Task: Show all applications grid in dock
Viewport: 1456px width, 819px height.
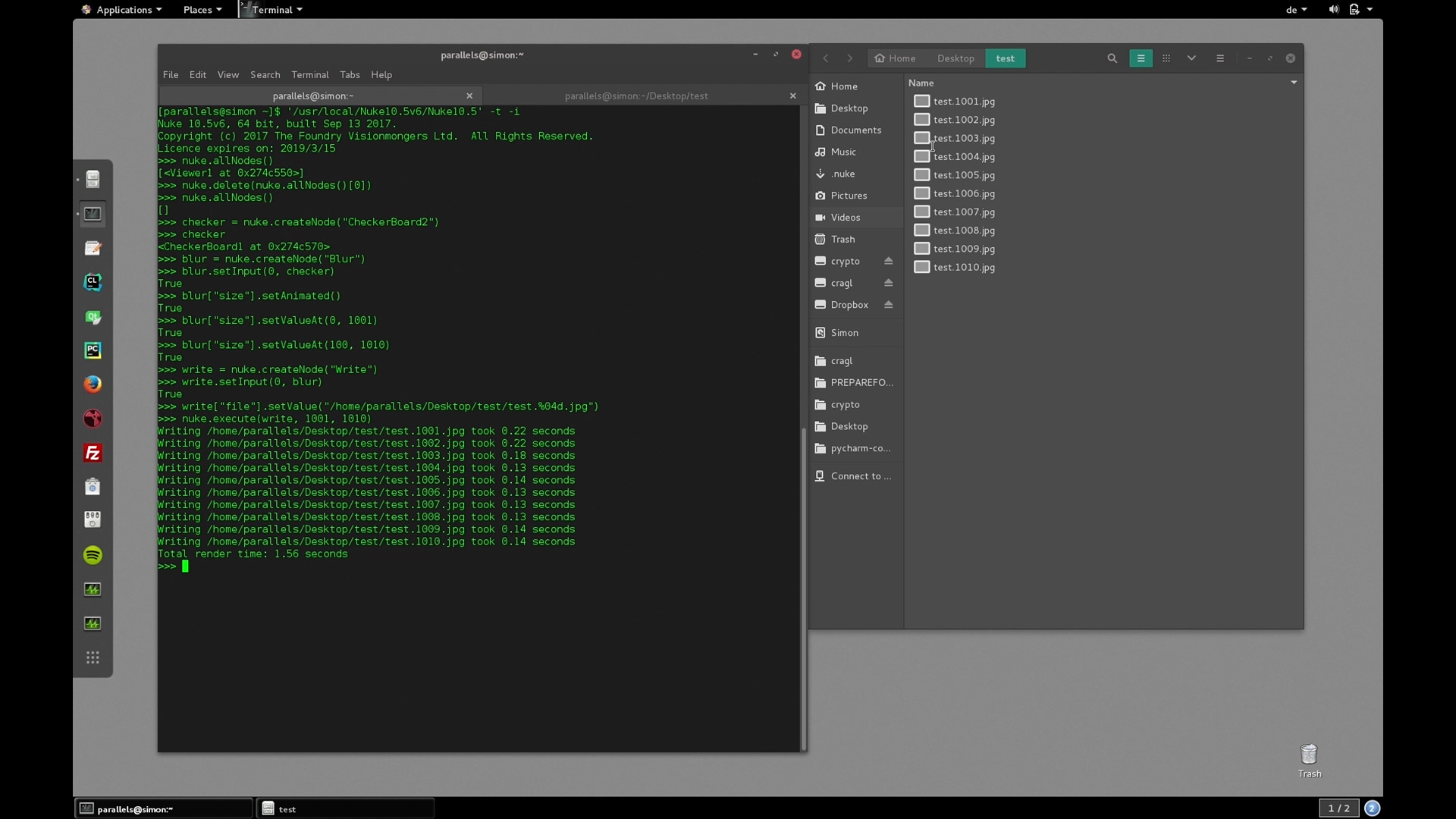Action: point(93,657)
